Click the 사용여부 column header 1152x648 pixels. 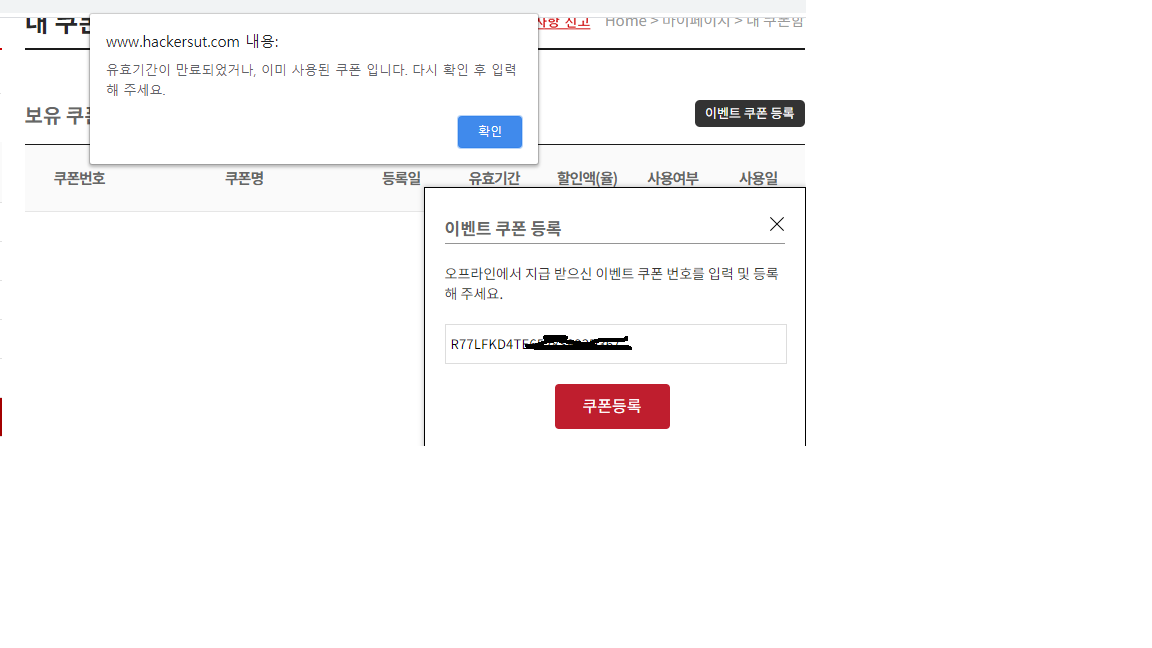pyautogui.click(x=673, y=179)
